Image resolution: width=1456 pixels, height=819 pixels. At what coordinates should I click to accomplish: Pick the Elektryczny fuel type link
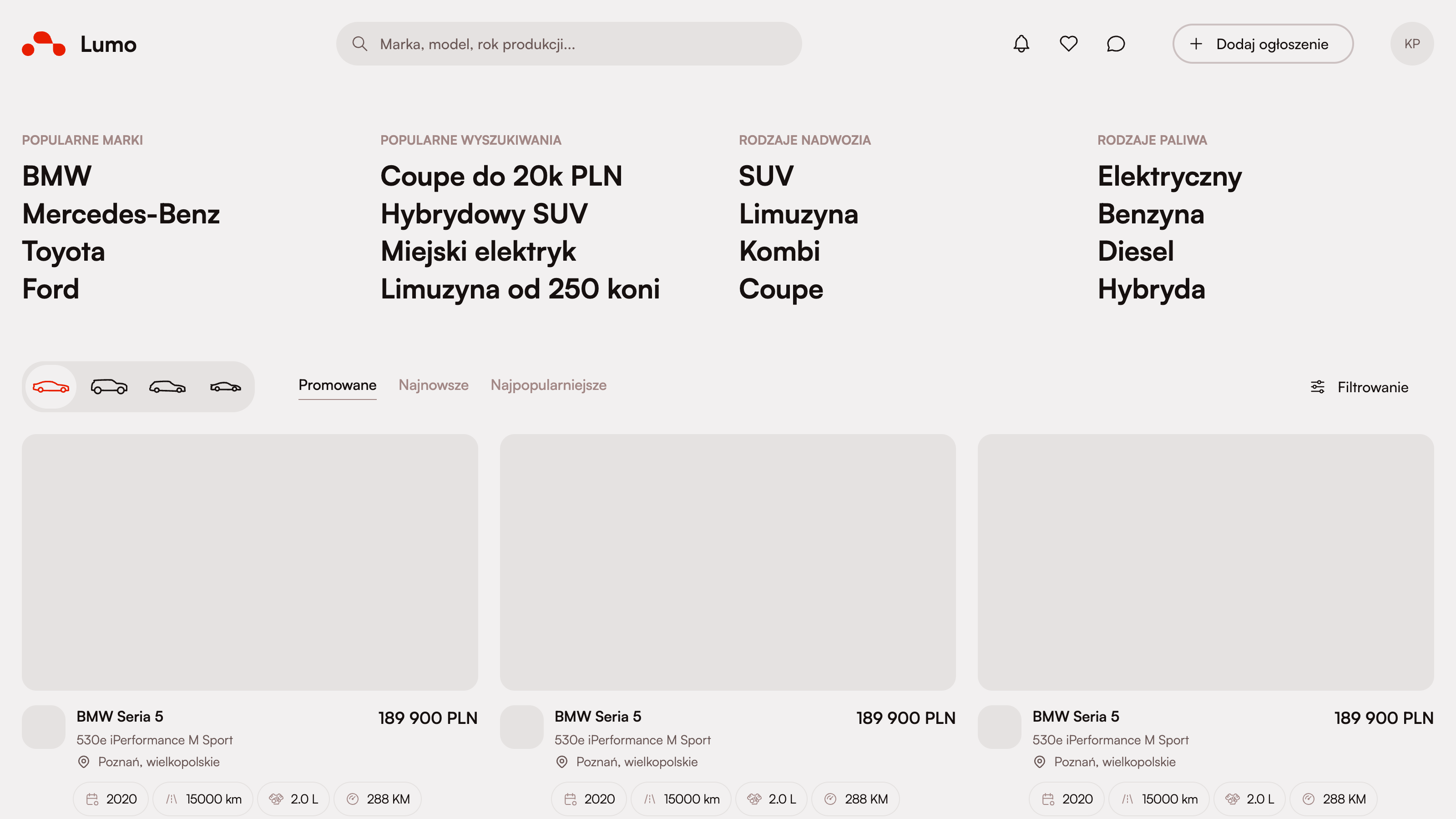1169,176
